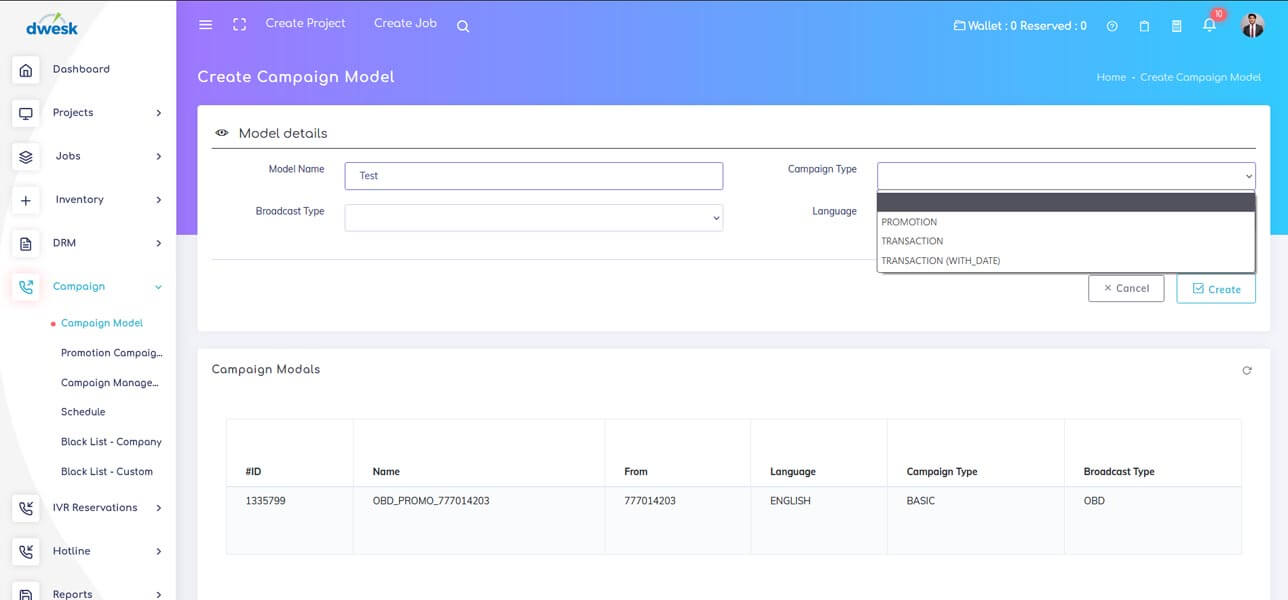Click the user profile avatar
The image size is (1288, 600).
1252,26
